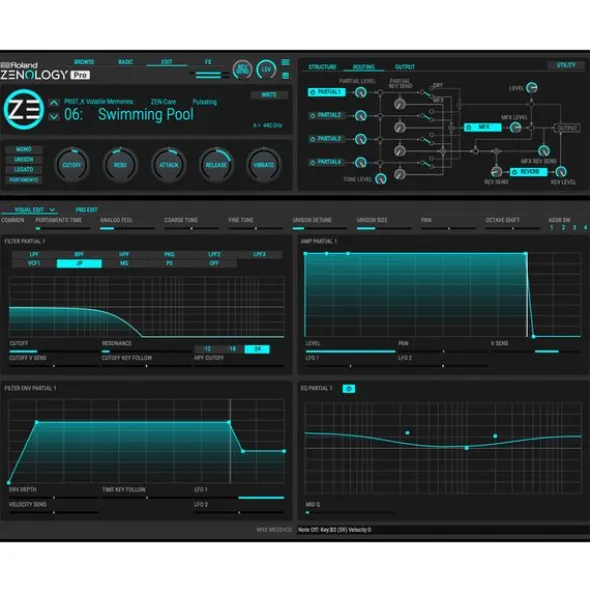
Task: Select ADSR SW partial 2
Action: click(563, 228)
